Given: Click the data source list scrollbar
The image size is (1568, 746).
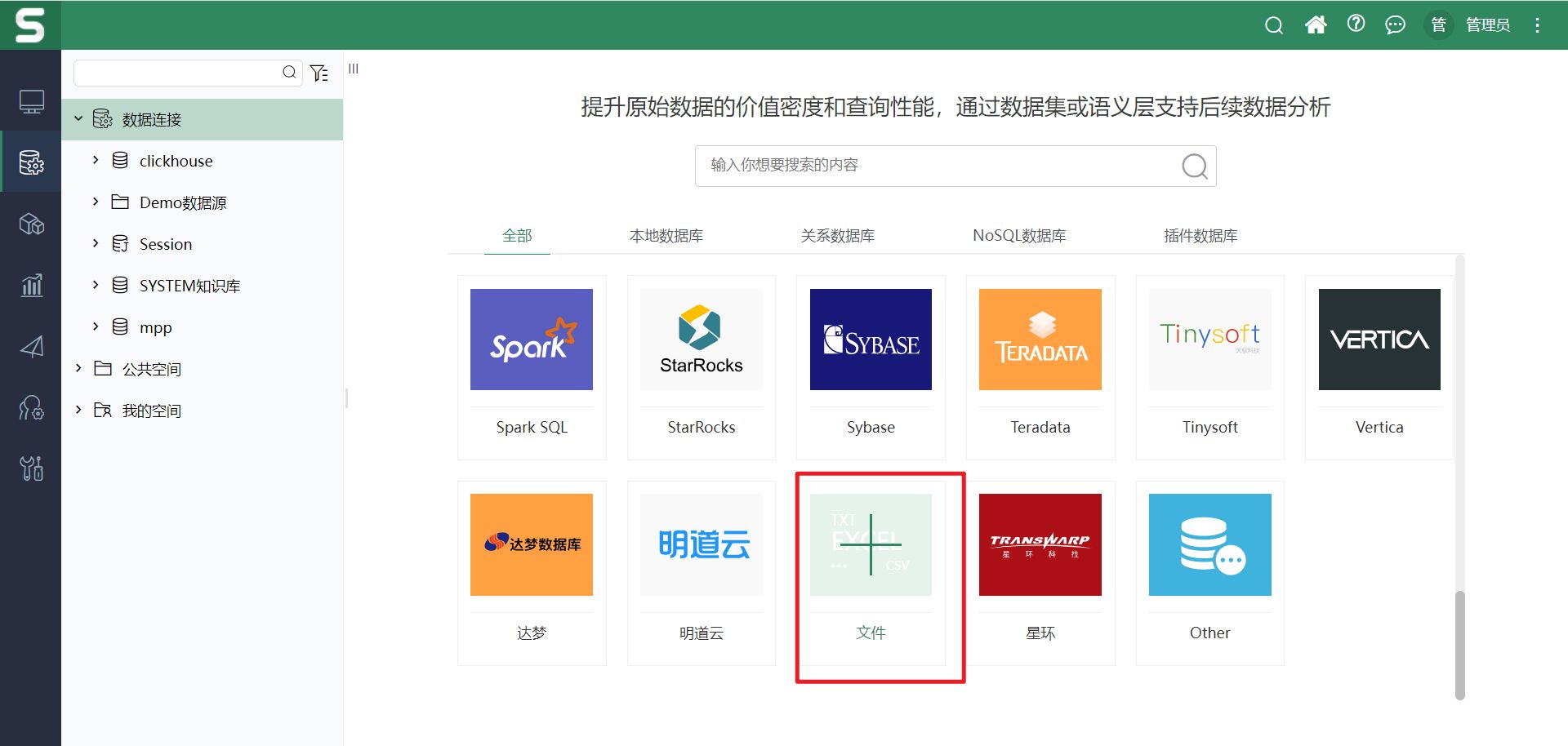Looking at the screenshot, I should tap(1460, 645).
